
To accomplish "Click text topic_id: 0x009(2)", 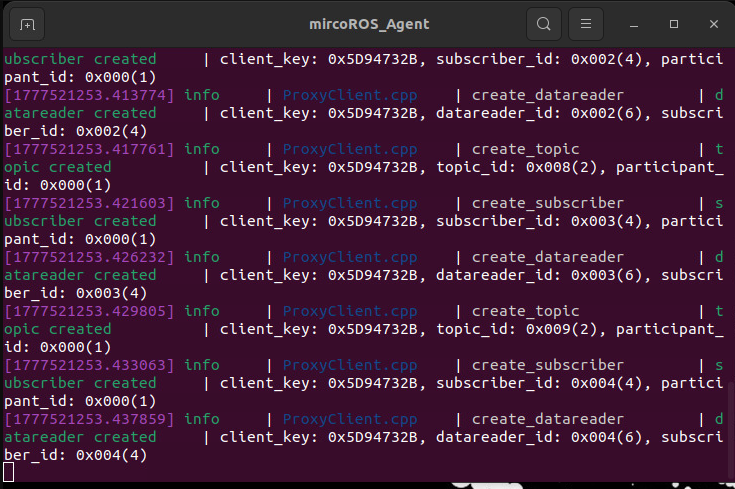I will coord(517,329).
